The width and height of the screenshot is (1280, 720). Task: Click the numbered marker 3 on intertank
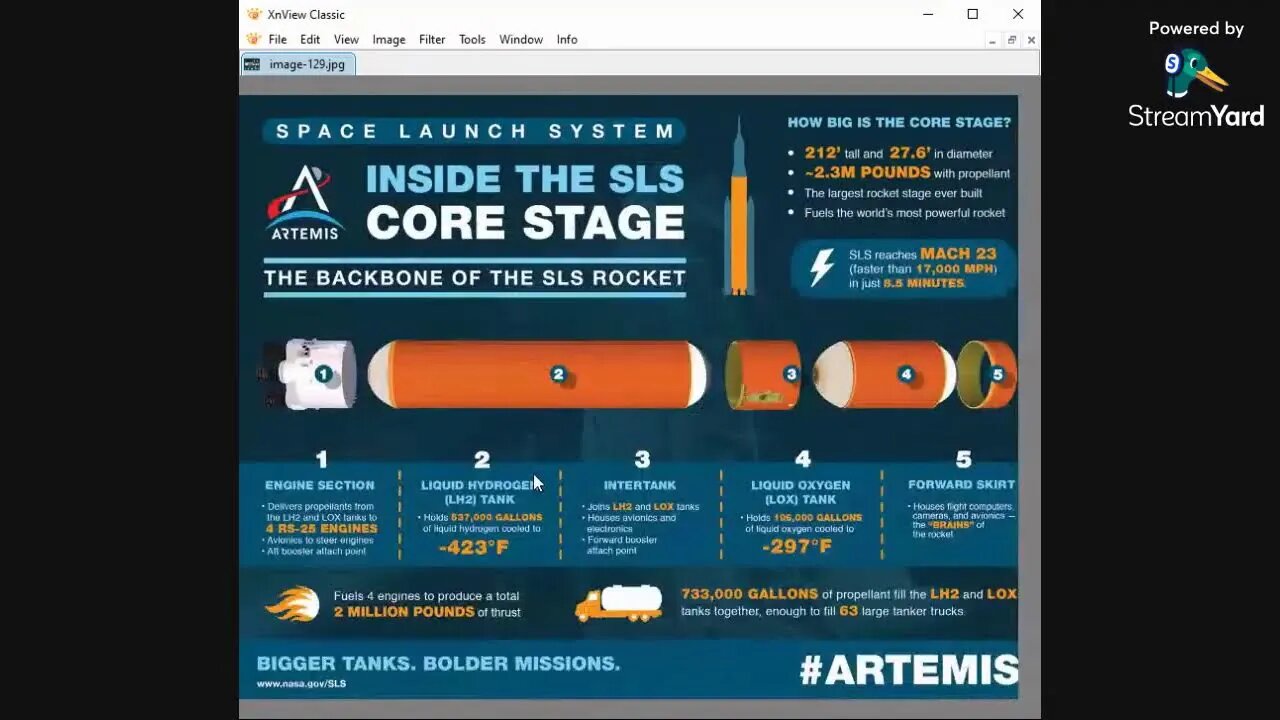pos(791,374)
